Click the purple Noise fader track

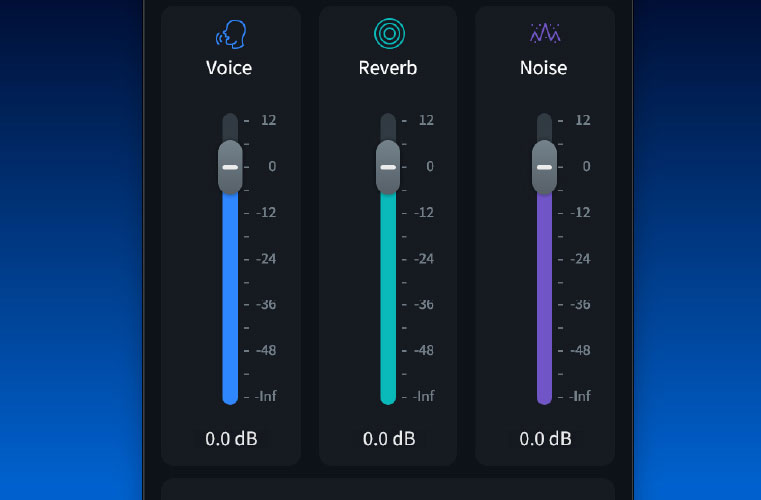[x=544, y=300]
